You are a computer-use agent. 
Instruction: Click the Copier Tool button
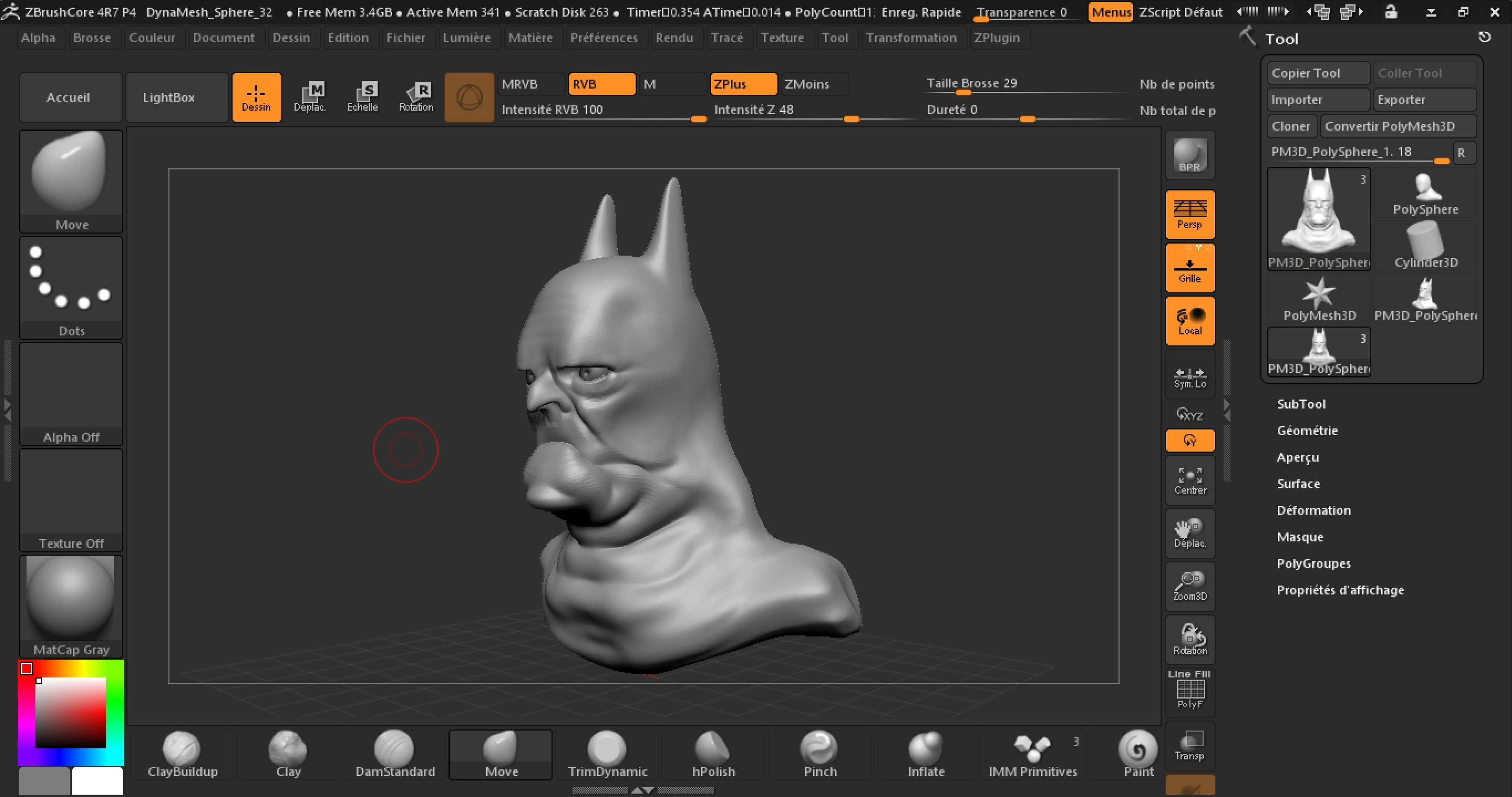[x=1318, y=73]
